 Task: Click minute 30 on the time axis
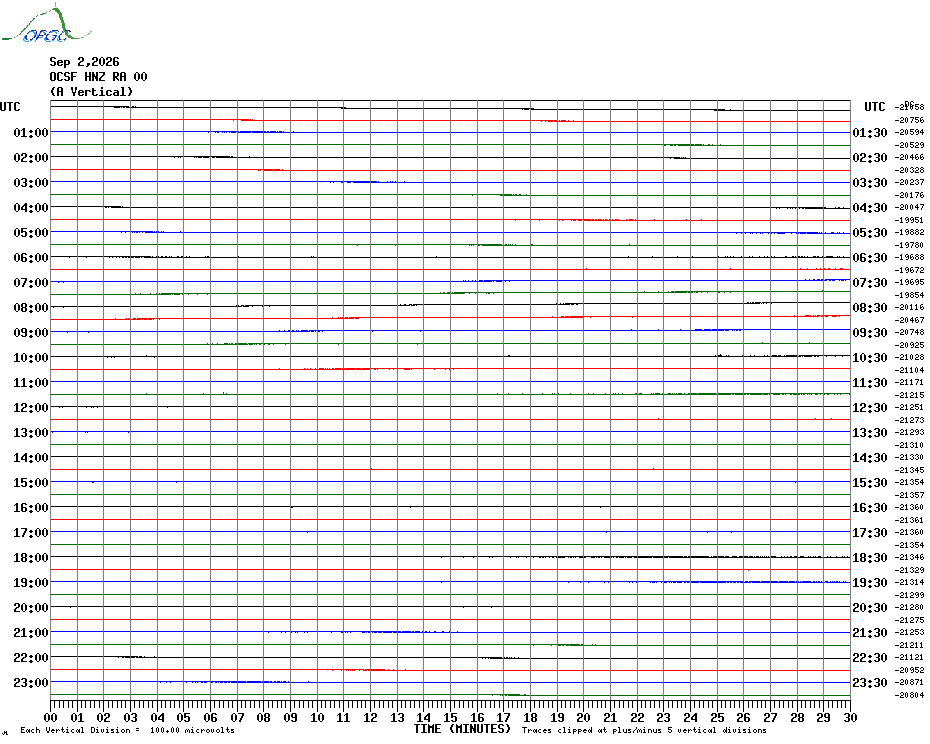[851, 718]
